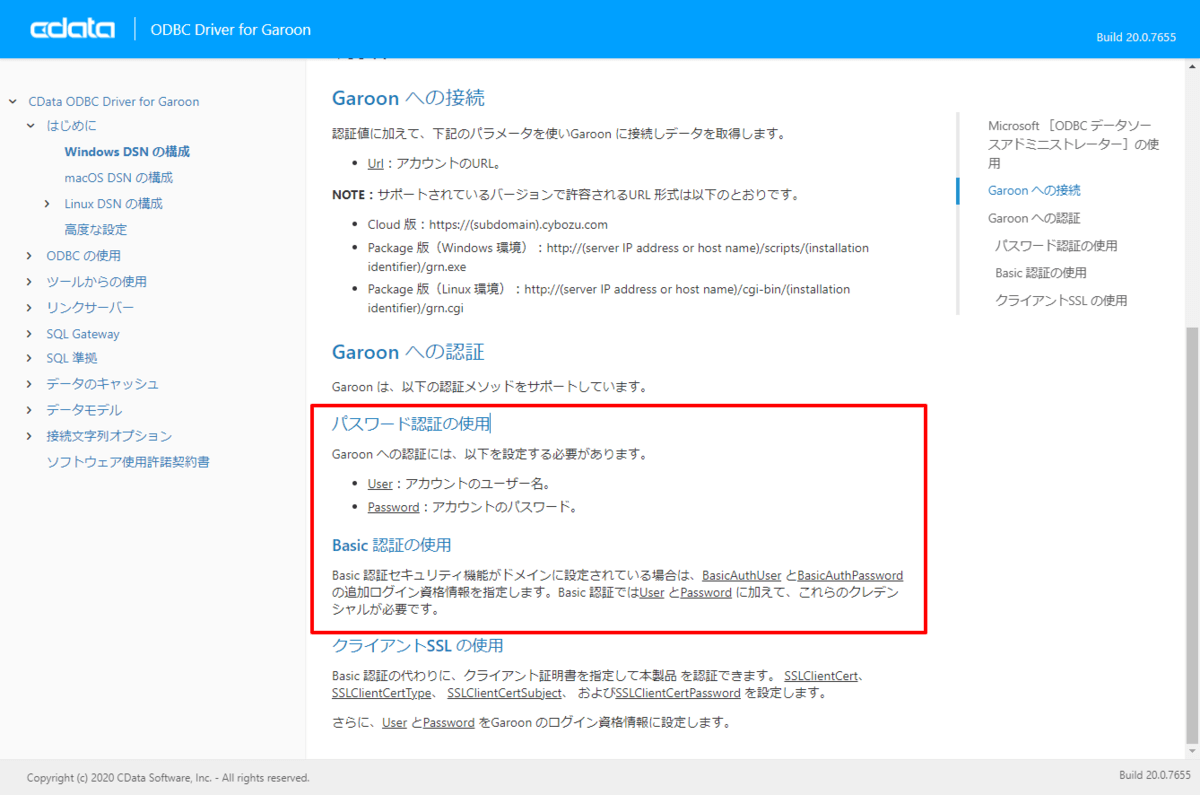
Task: Open the Url property link
Action: pos(376,164)
